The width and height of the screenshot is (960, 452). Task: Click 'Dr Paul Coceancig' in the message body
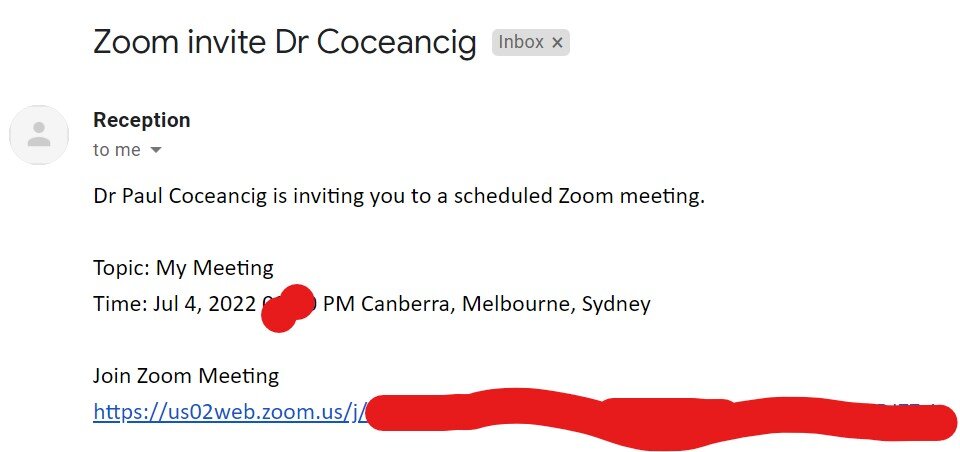click(x=180, y=197)
